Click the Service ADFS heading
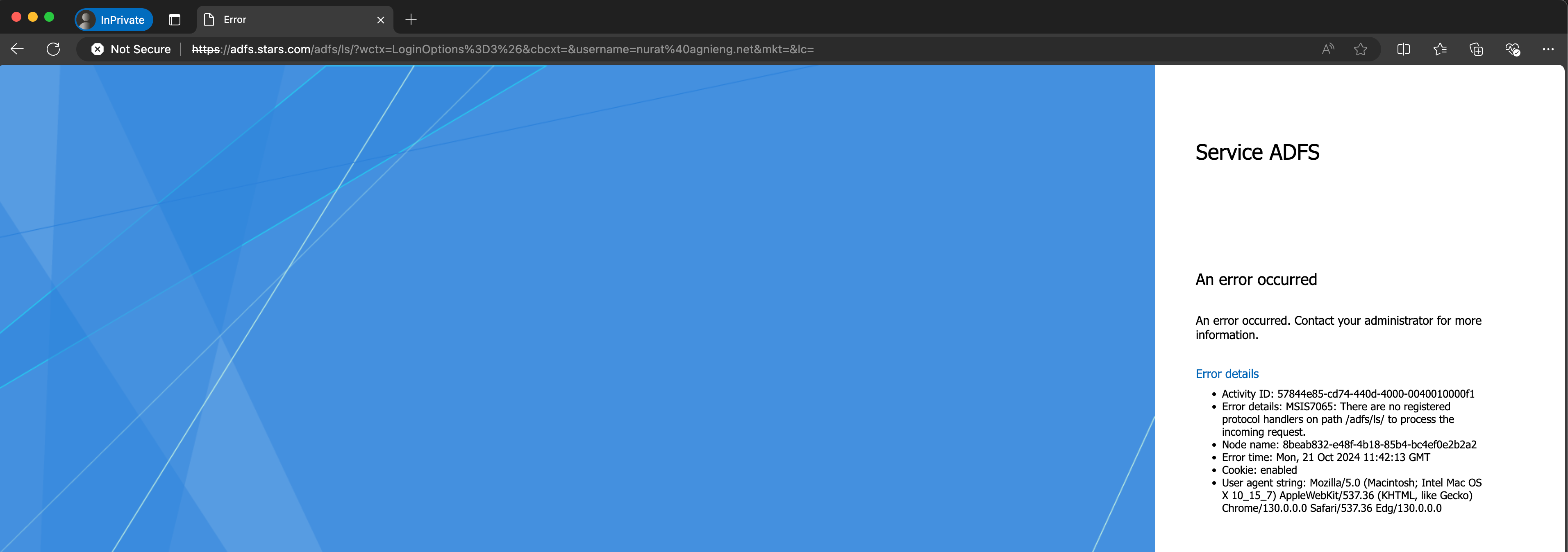This screenshot has height=552, width=1568. 1257,152
